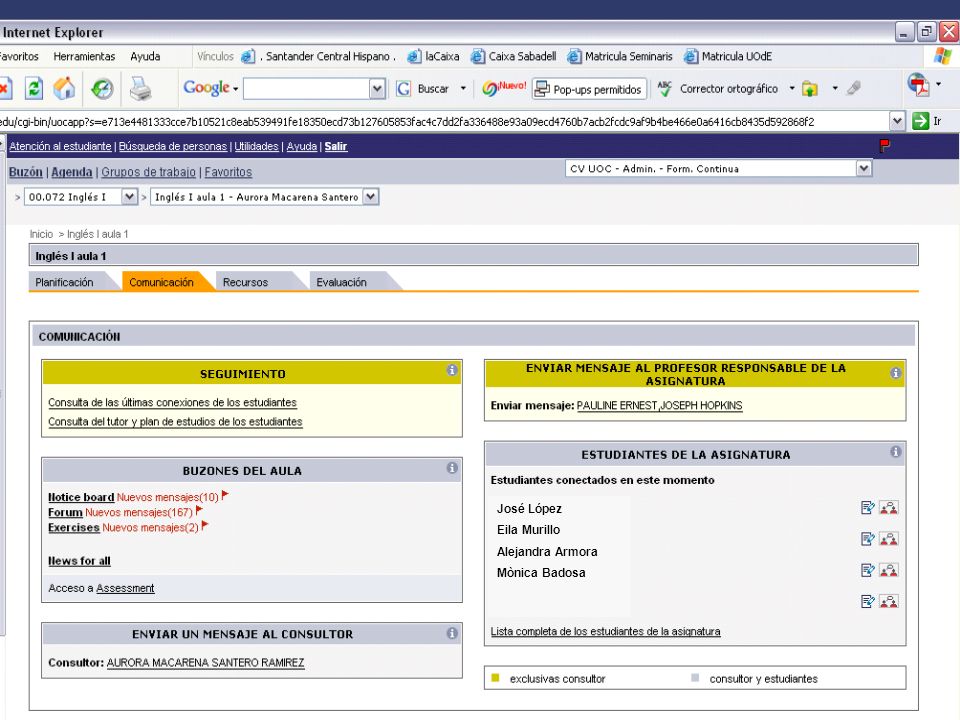960x720 pixels.
Task: Switch to Evaluación tab
Action: click(342, 282)
